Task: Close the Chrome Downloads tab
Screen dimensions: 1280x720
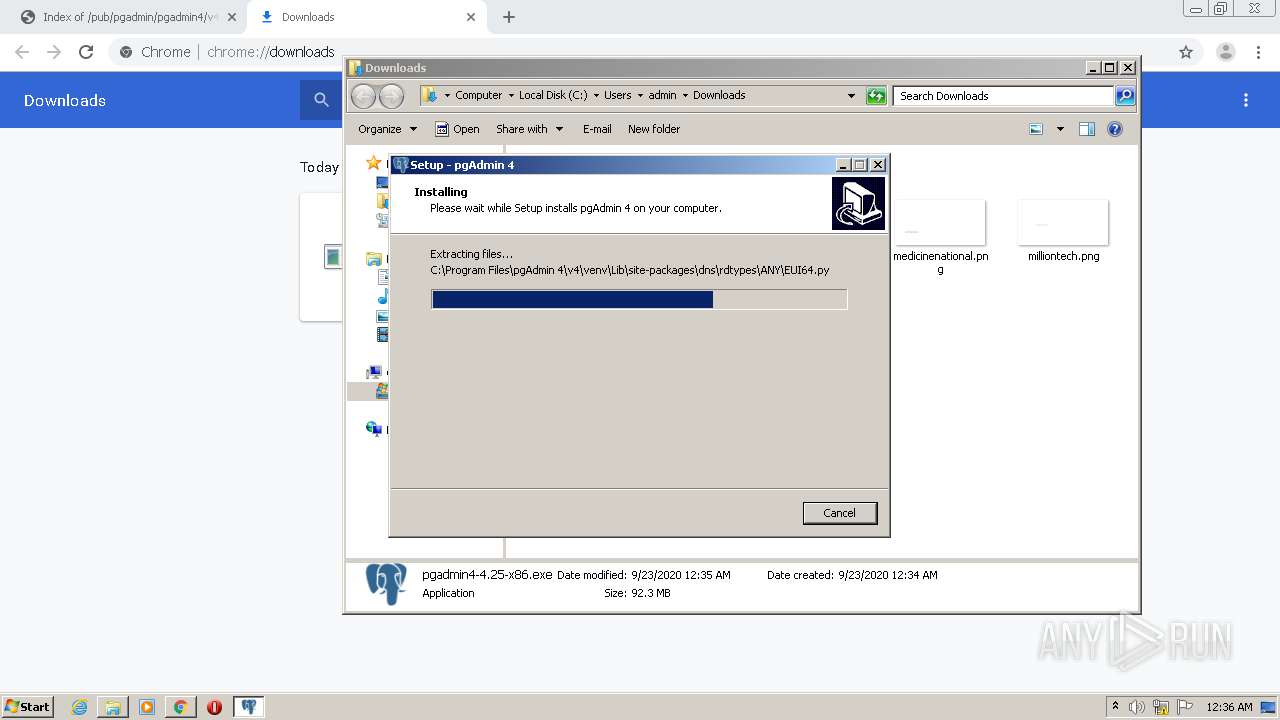Action: (471, 17)
